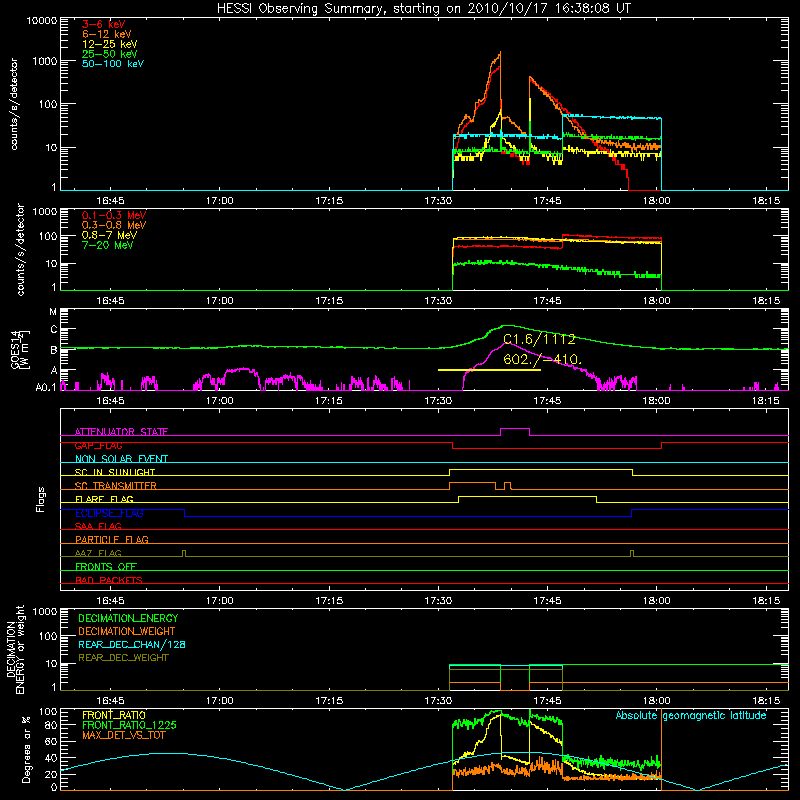Click the Degrees or % axis label

point(26,749)
